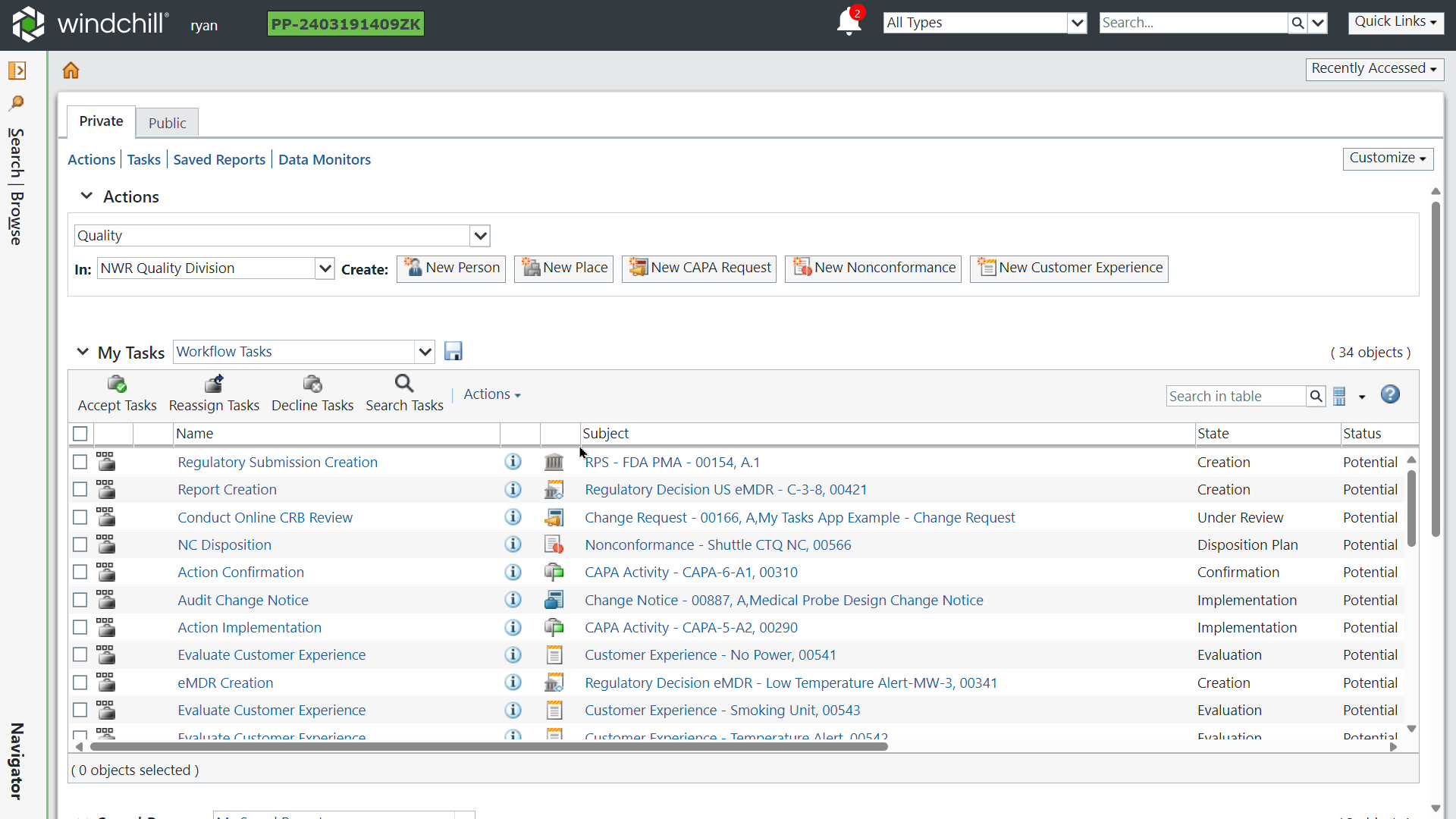The image size is (1456, 819).
Task: Expand the Navigator panel toggle icon
Action: click(x=17, y=71)
